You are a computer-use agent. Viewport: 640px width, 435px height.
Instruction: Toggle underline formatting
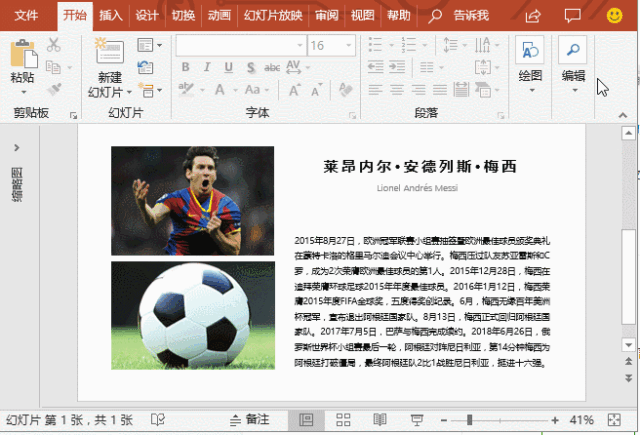[229, 67]
